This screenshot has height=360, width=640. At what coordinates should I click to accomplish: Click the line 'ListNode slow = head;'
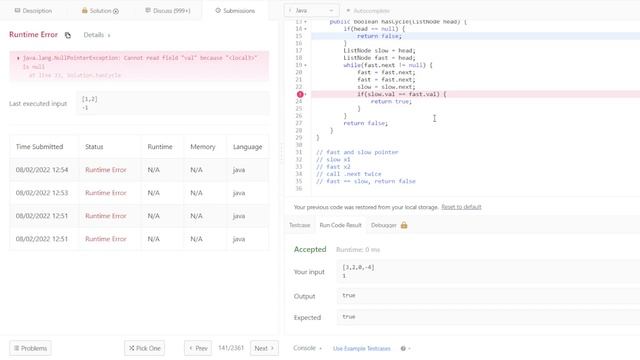tap(379, 51)
